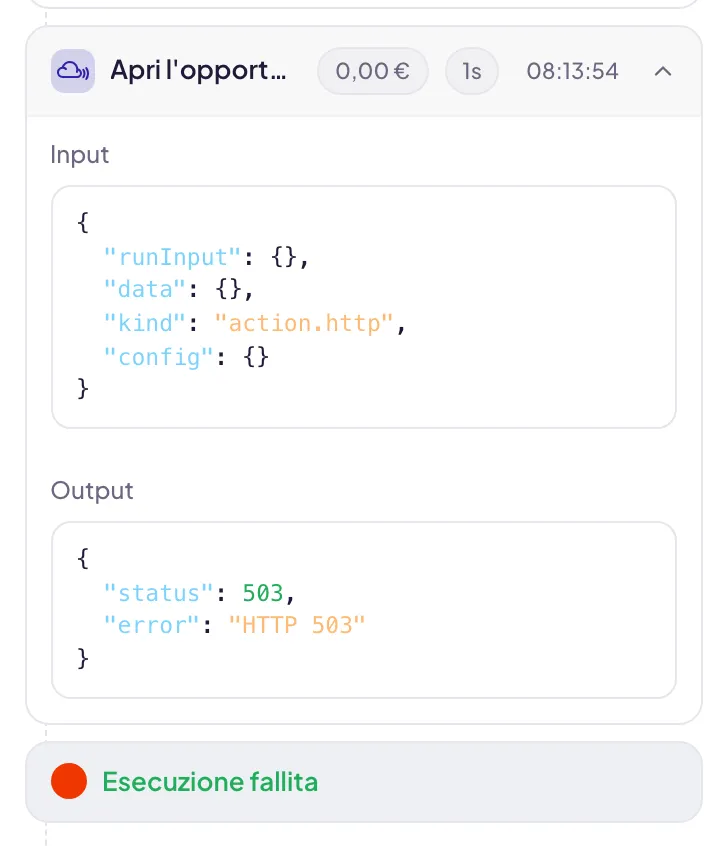This screenshot has height=846, width=726.
Task: Click the Output section label
Action: 92,491
